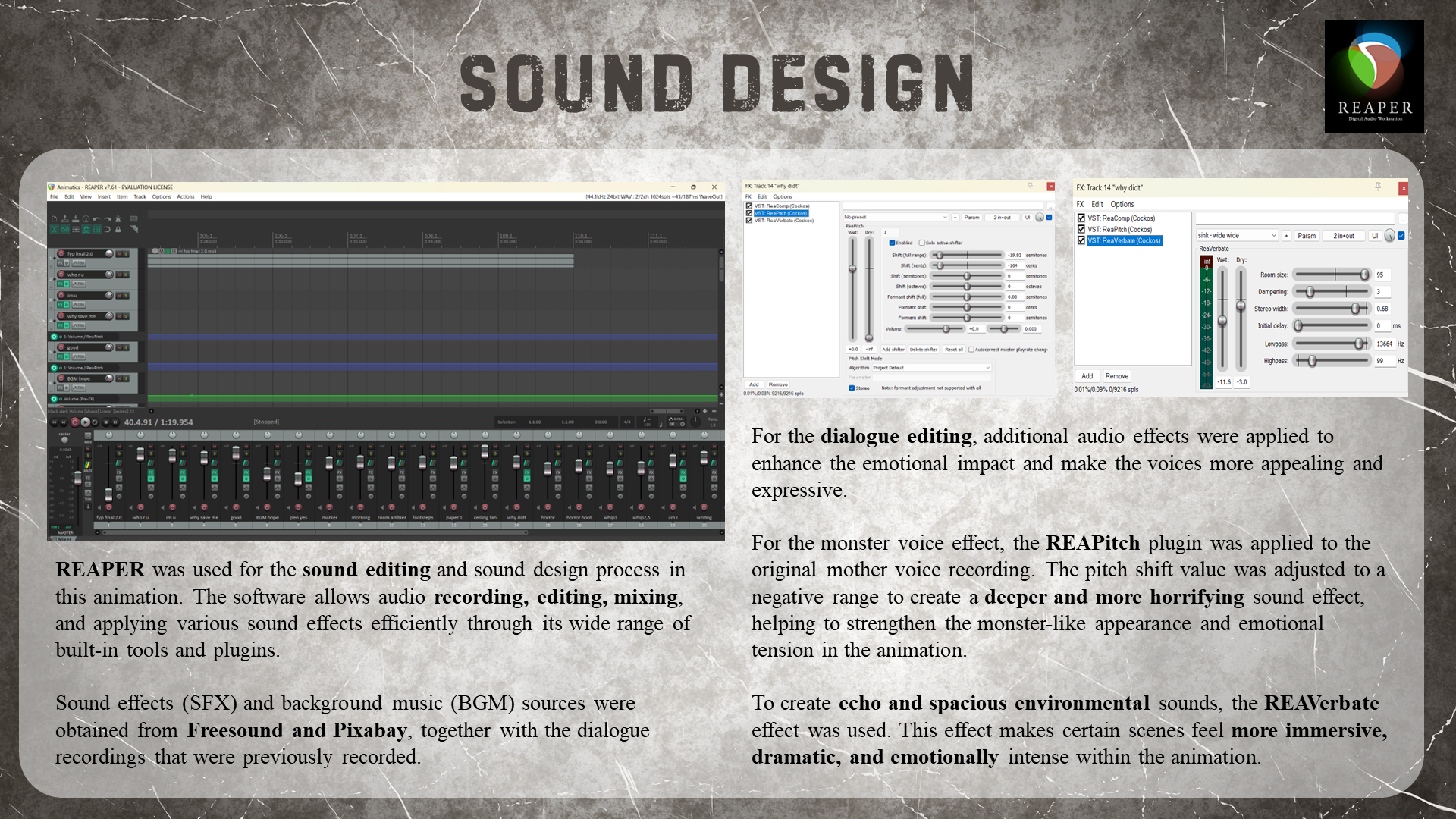The width and height of the screenshot is (1456, 819).
Task: Arm the 'who r u' track in track panel
Action: pos(61,275)
